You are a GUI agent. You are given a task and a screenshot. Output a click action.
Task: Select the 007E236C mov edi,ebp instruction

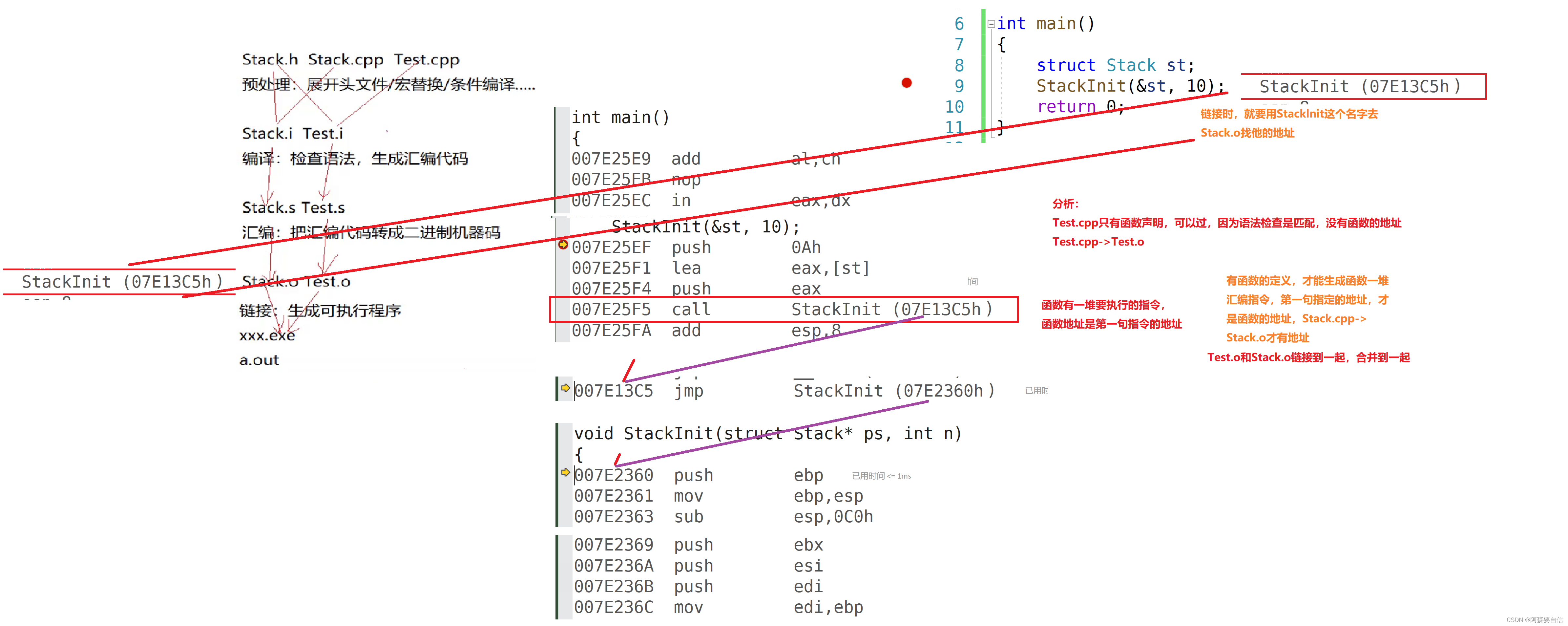719,608
